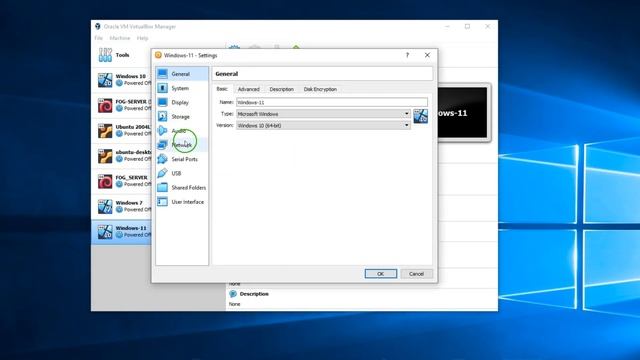Switch to the Disk Encryption tab
Viewport: 640px width, 360px height.
[x=320, y=89]
